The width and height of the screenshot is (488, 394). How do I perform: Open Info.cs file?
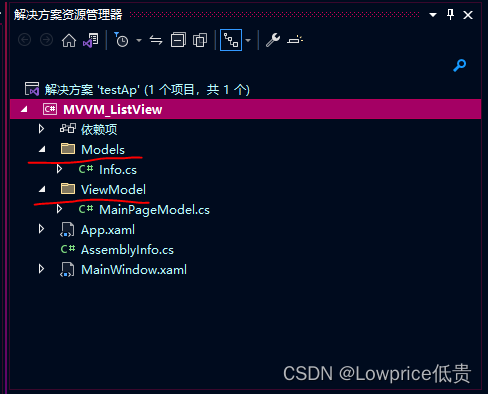point(118,170)
